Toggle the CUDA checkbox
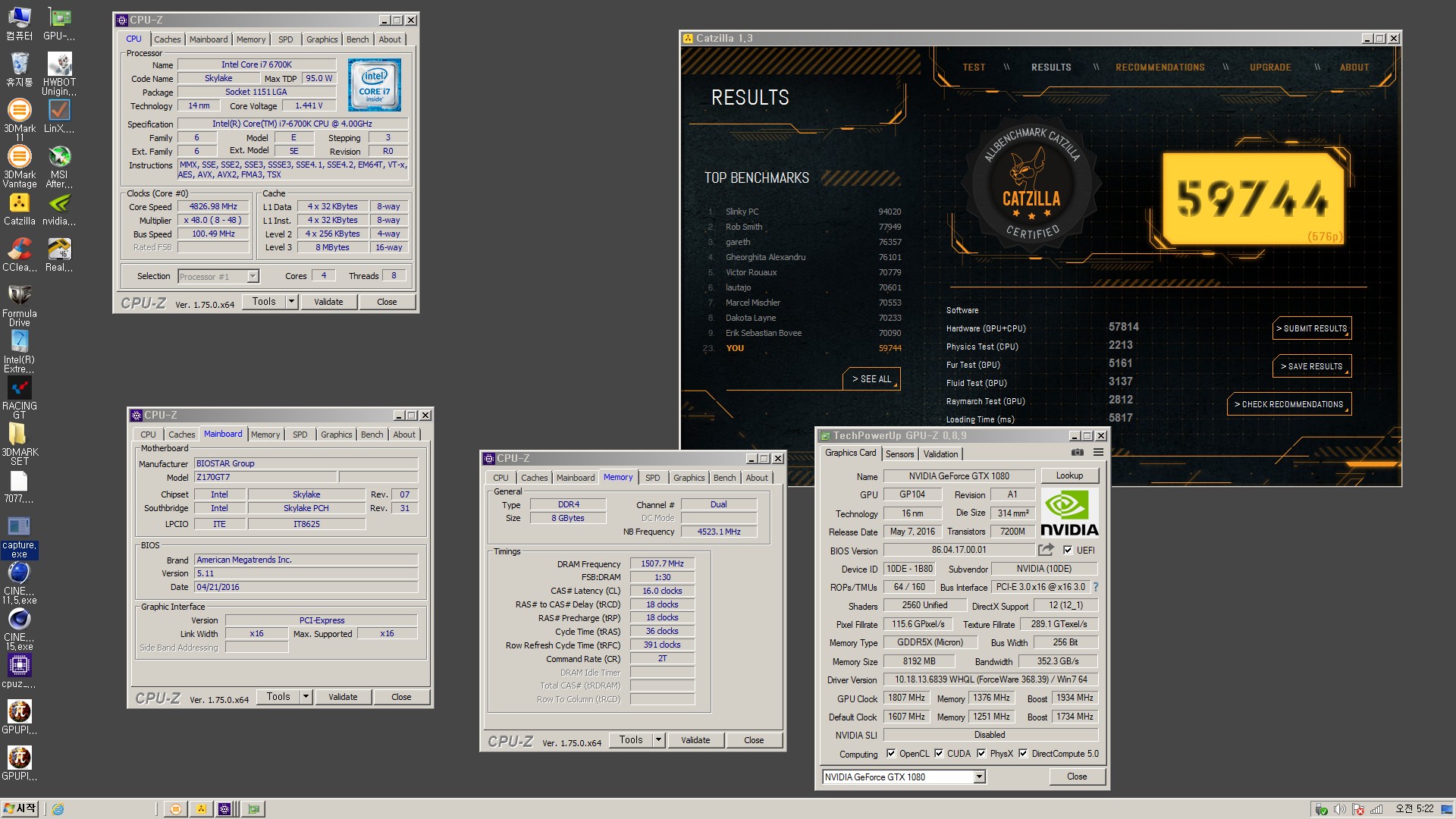This screenshot has width=1456, height=819. coord(940,753)
